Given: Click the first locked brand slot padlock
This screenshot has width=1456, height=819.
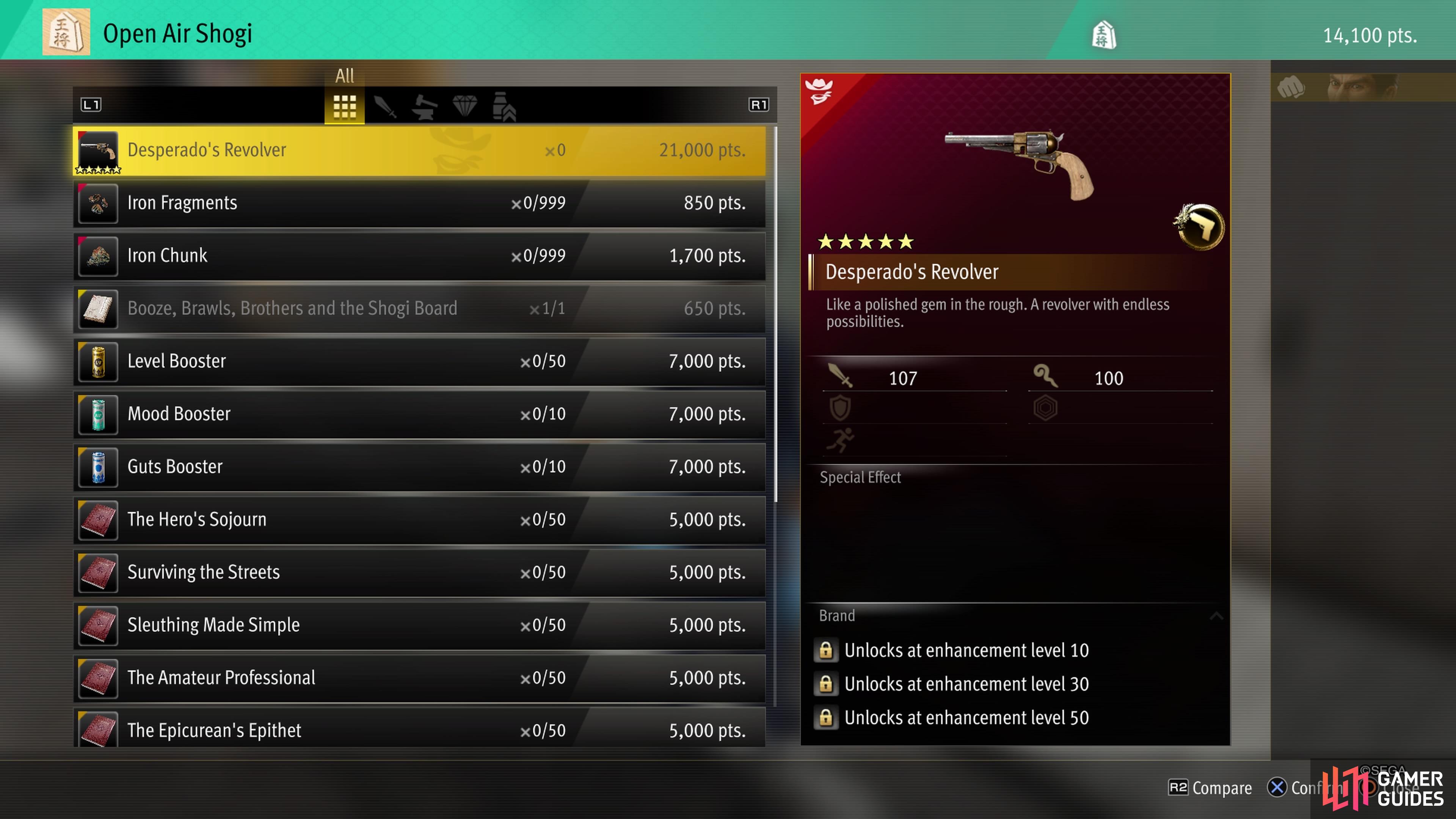Looking at the screenshot, I should point(825,650).
